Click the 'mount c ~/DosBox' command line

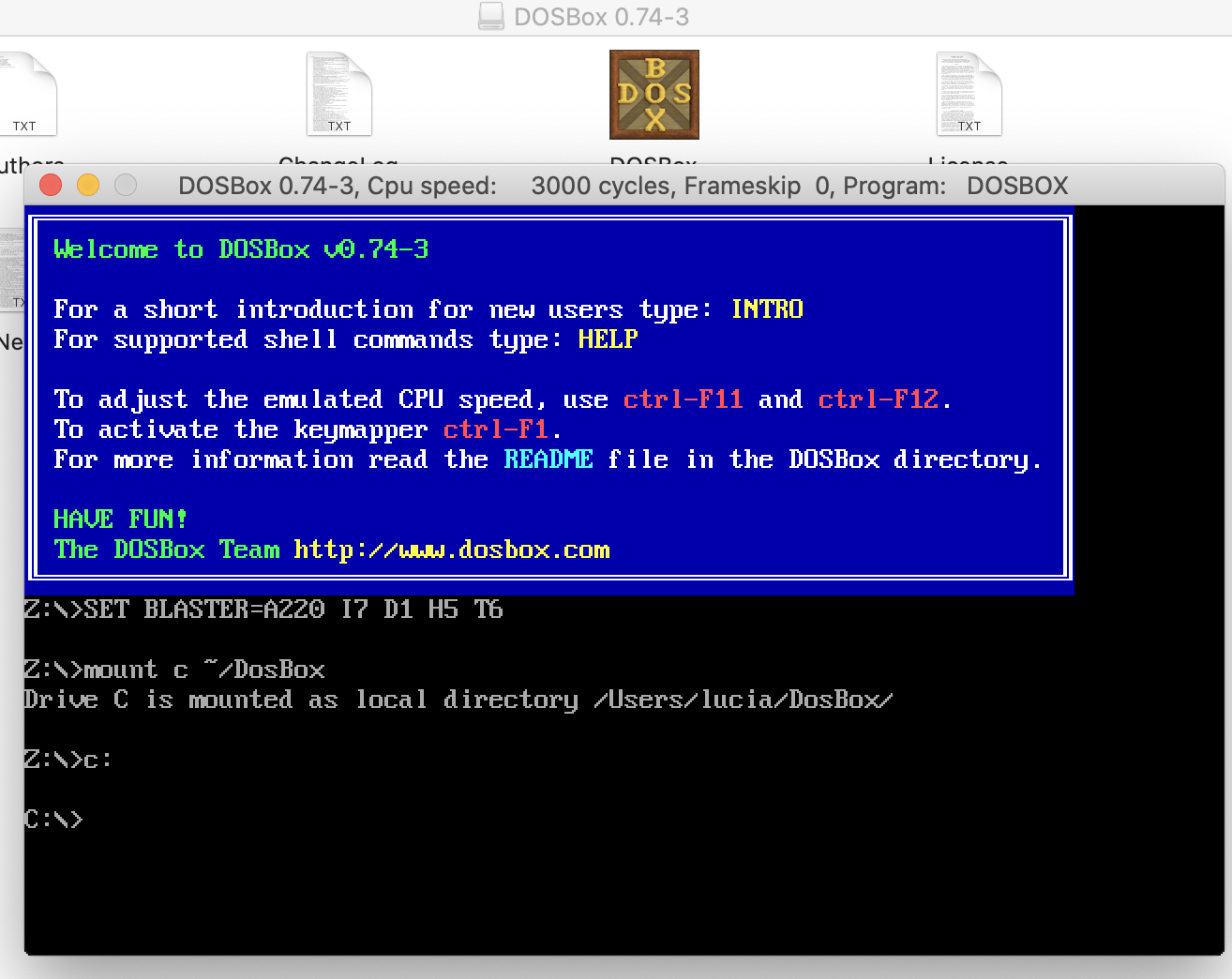point(174,670)
